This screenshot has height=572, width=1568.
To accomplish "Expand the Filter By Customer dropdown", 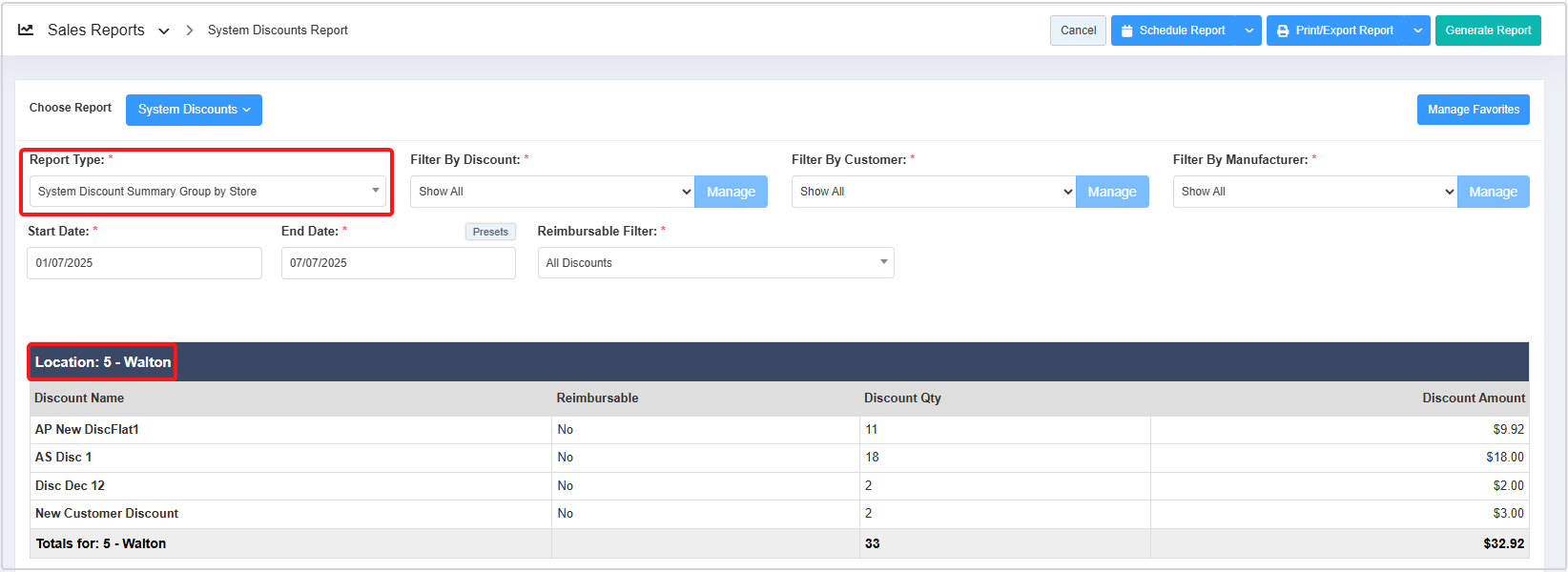I will (x=933, y=192).
